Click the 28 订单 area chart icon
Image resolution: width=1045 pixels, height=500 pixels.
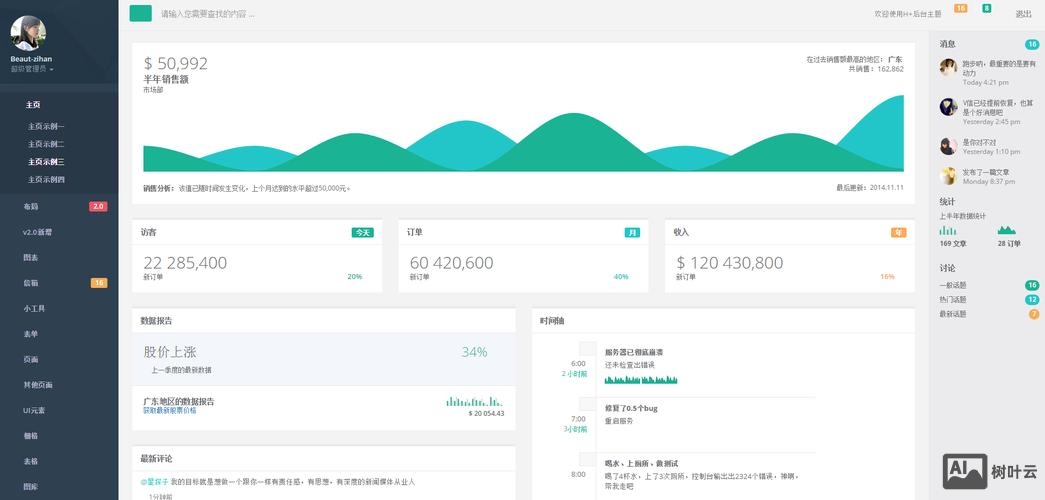tap(1006, 230)
